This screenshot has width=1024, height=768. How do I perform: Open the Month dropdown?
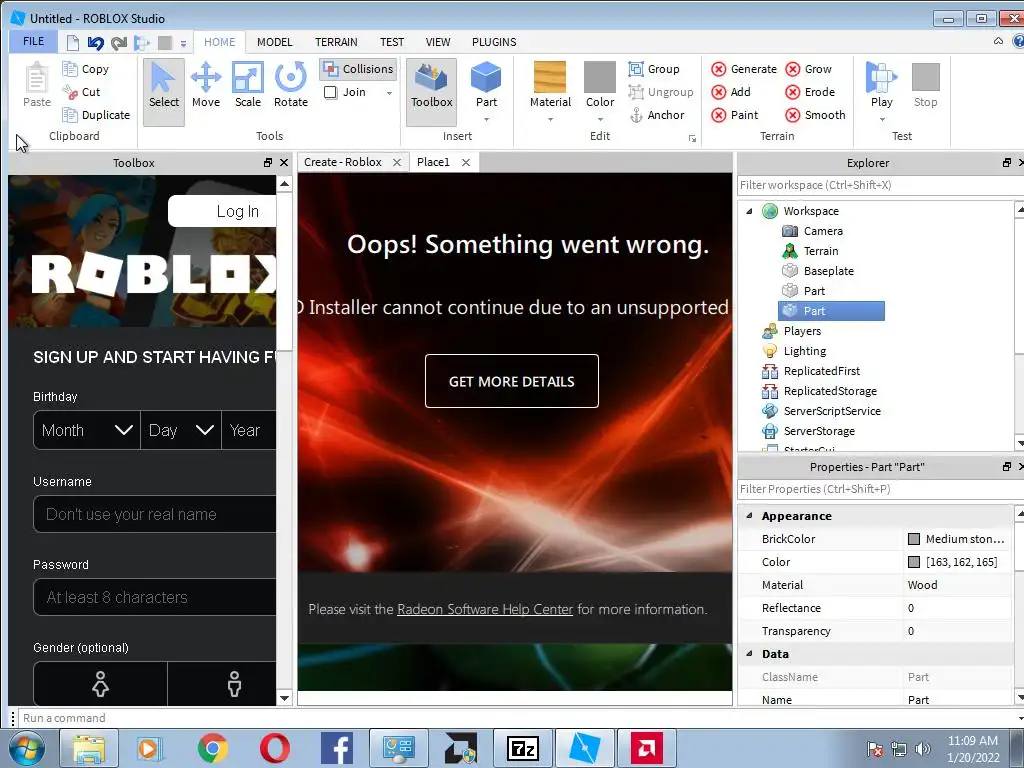click(x=87, y=430)
